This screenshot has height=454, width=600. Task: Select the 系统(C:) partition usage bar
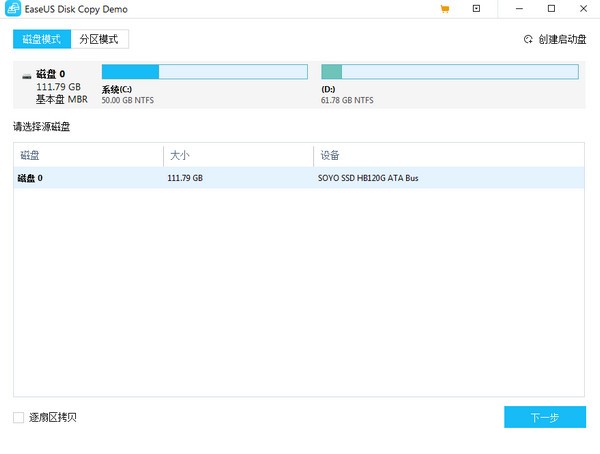click(205, 72)
